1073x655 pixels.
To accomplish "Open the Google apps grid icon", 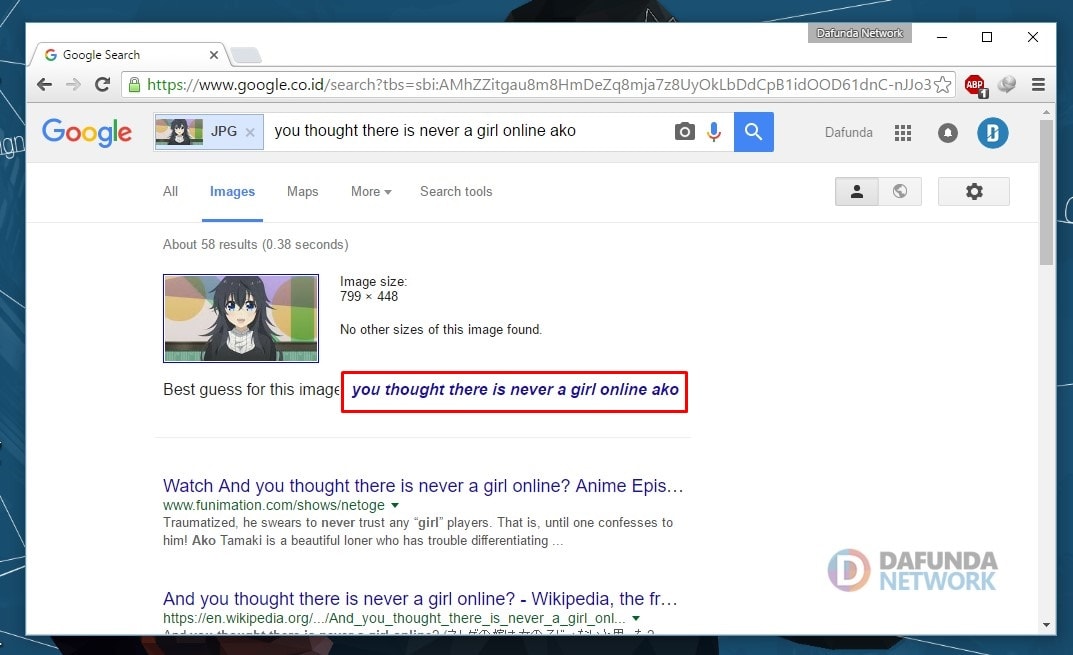I will coord(903,133).
